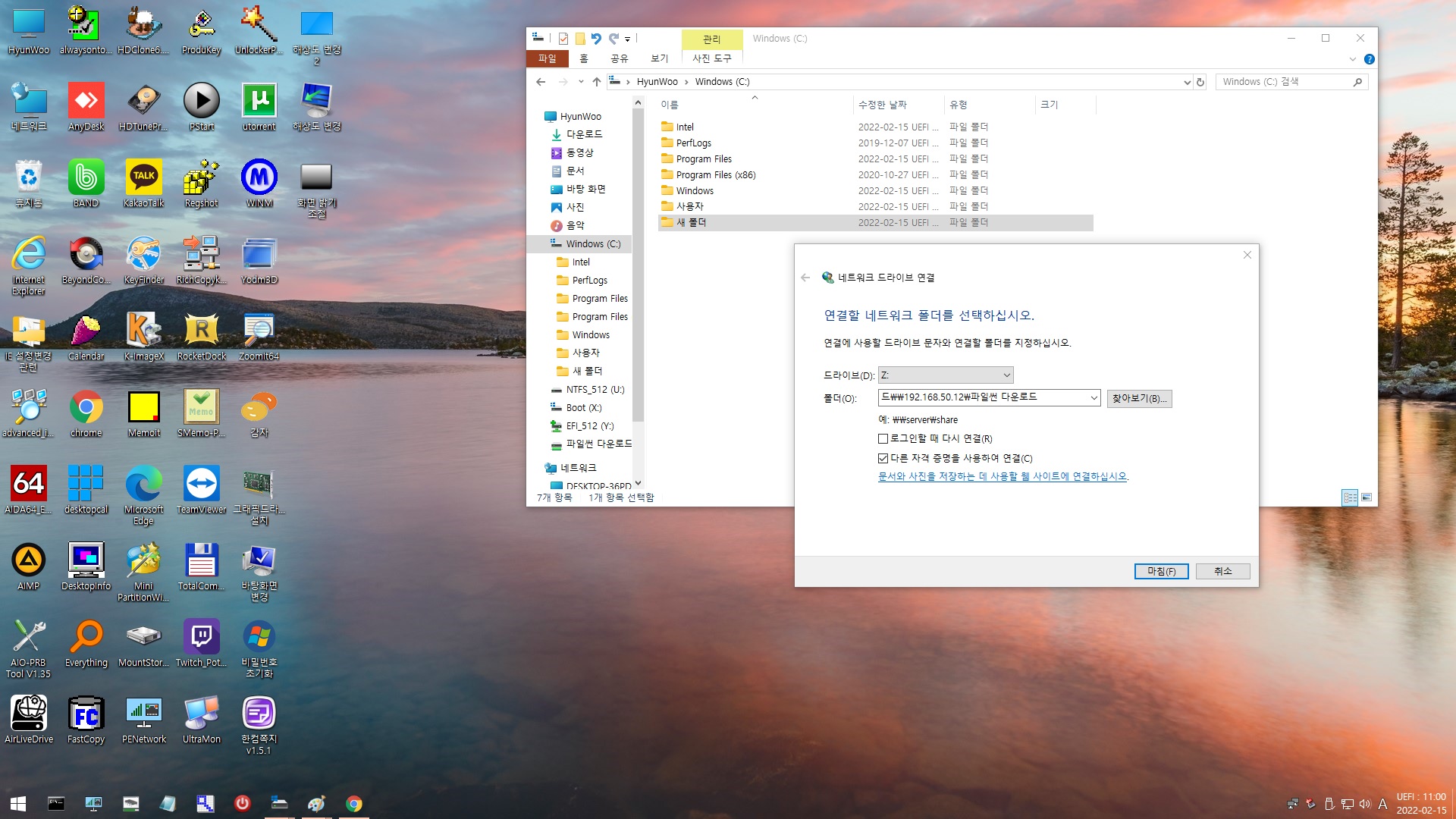Open the Windows Start button
Screen dimensions: 1456x819
tap(18, 803)
